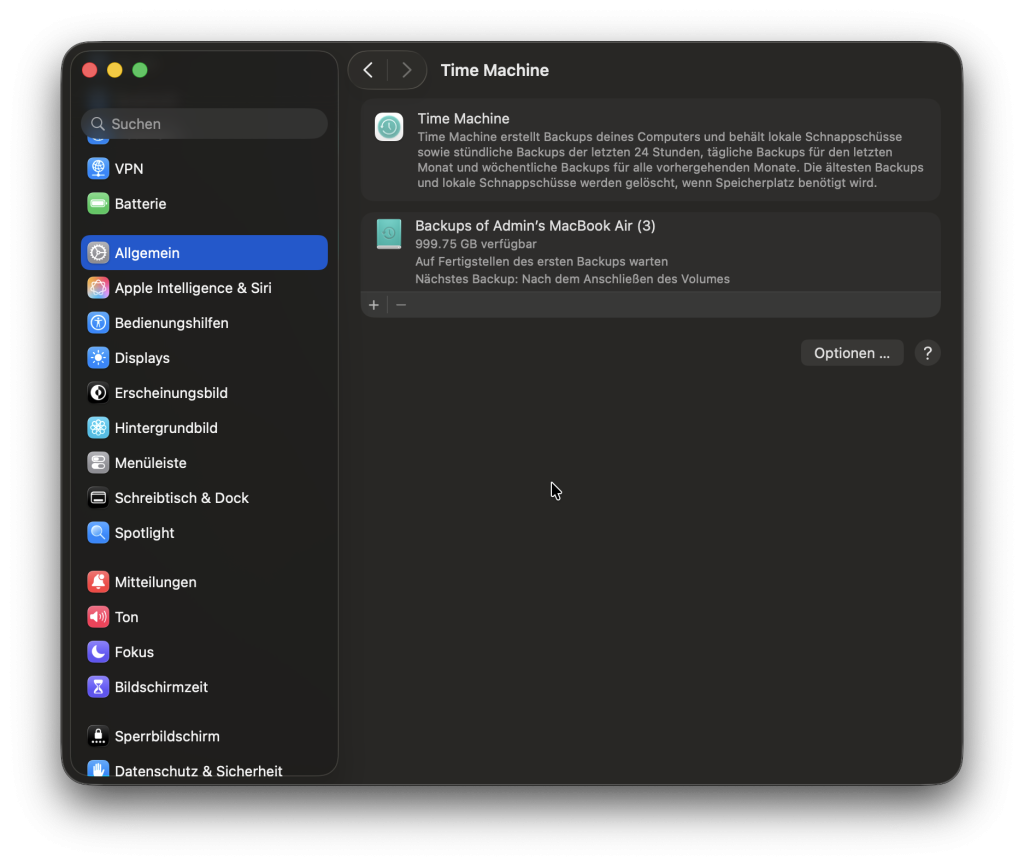Click the search magnifier in Suchen
Viewport: 1024px width, 866px height.
pyautogui.click(x=98, y=123)
